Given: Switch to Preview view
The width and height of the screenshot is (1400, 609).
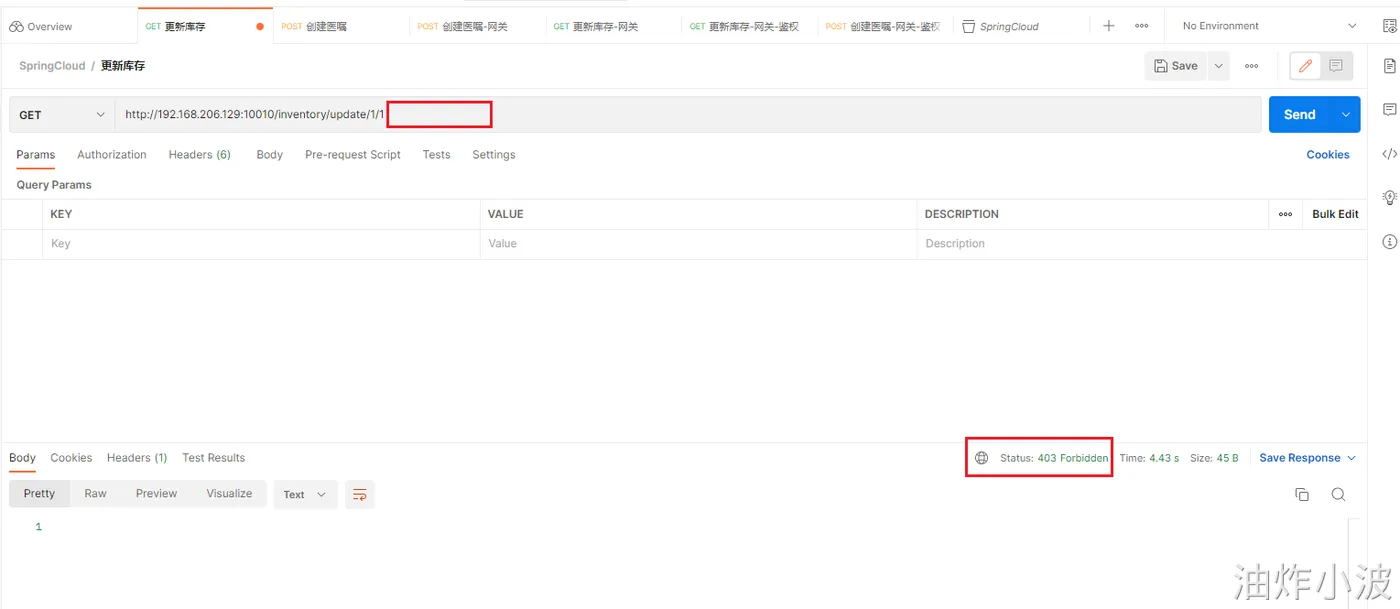Looking at the screenshot, I should [x=156, y=494].
